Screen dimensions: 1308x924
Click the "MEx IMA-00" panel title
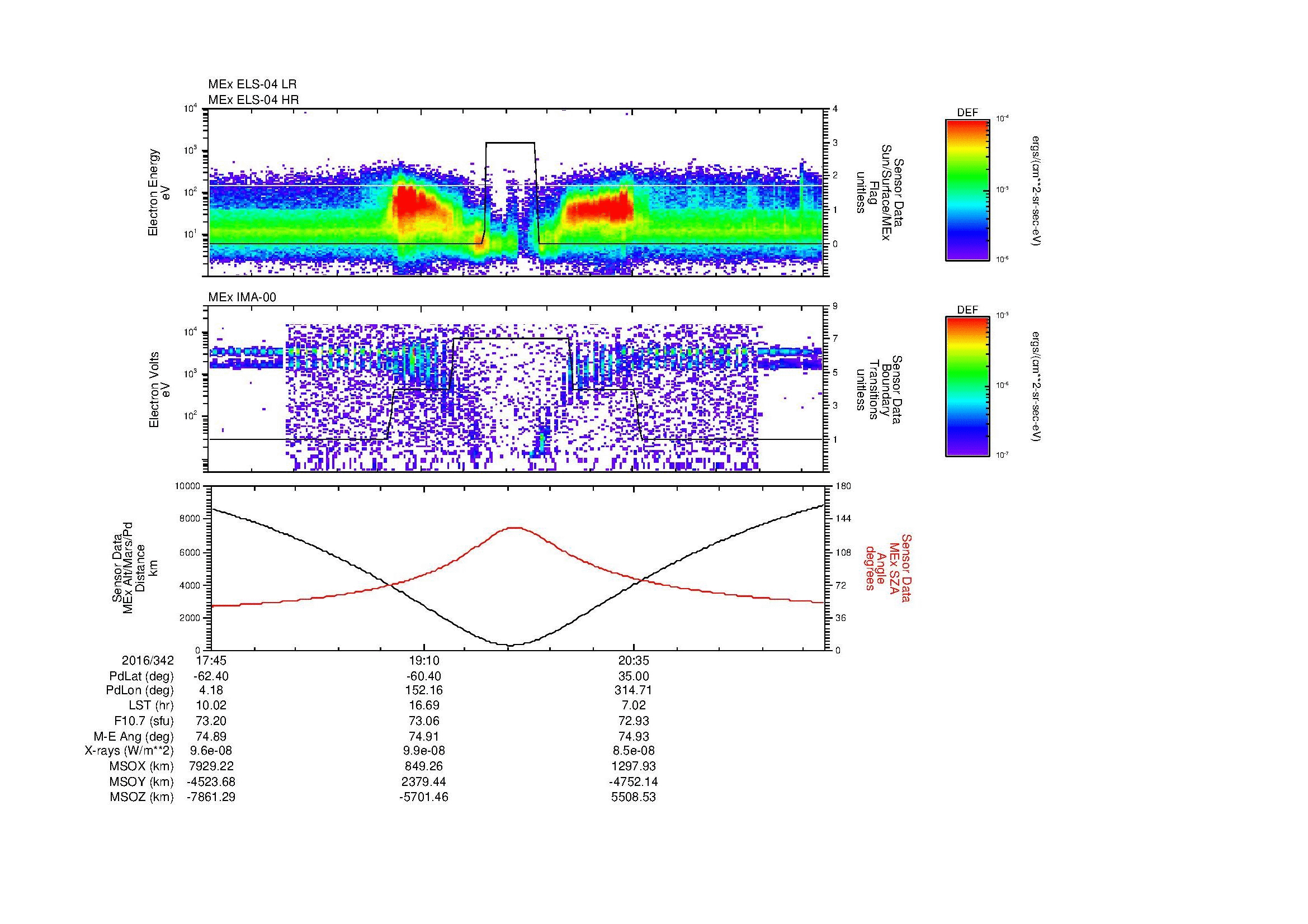pos(242,297)
